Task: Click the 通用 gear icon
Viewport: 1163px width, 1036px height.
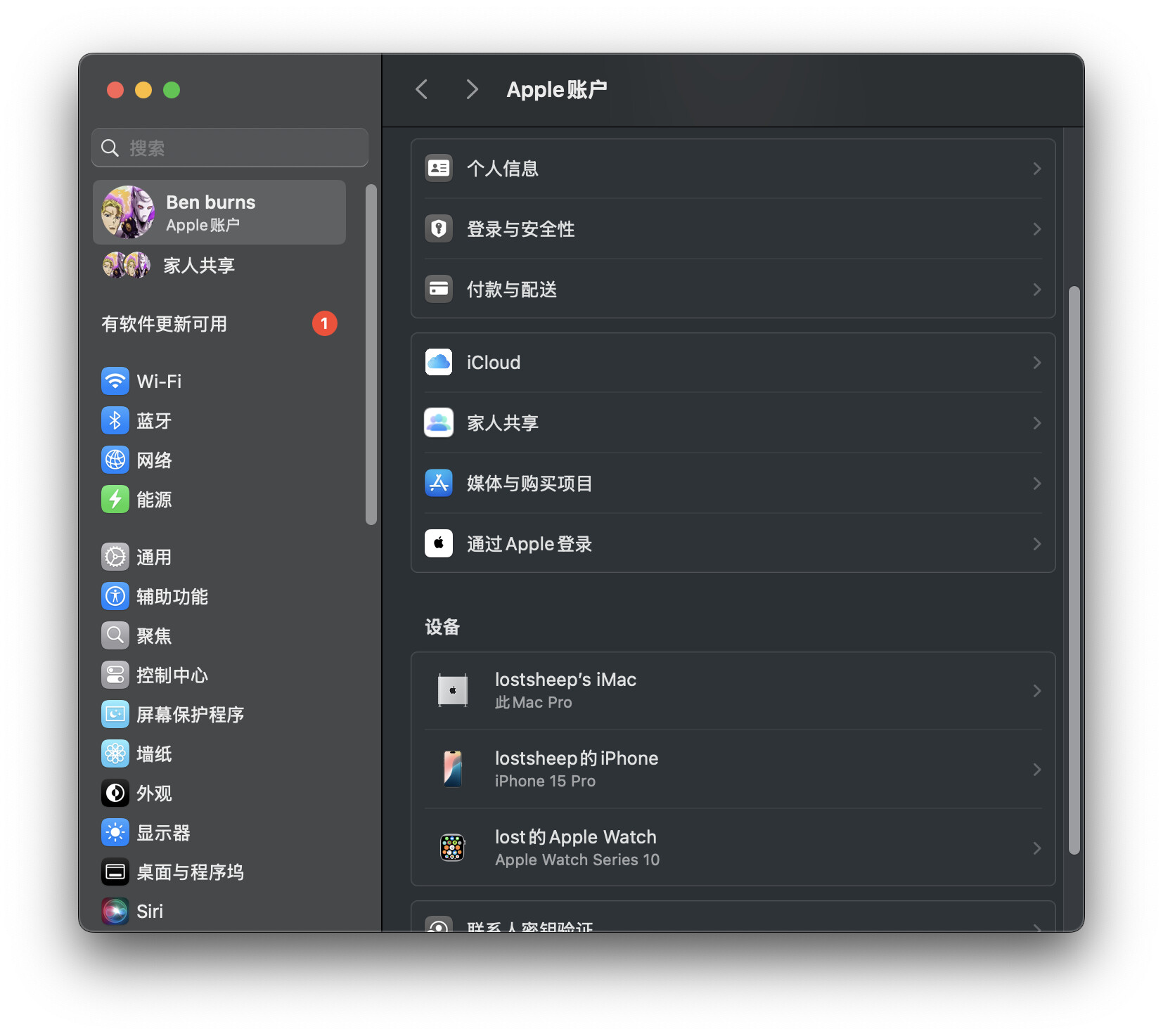Action: (115, 557)
